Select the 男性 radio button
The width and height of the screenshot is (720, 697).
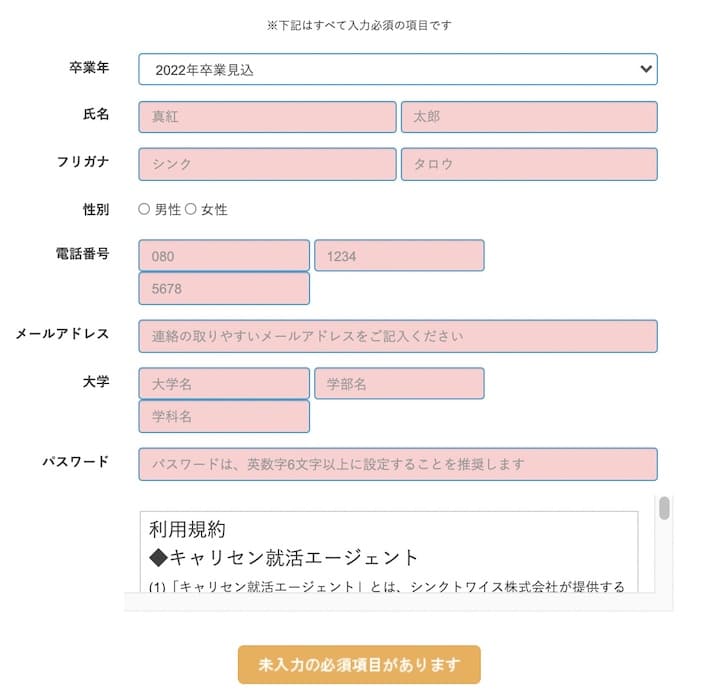pos(144,209)
